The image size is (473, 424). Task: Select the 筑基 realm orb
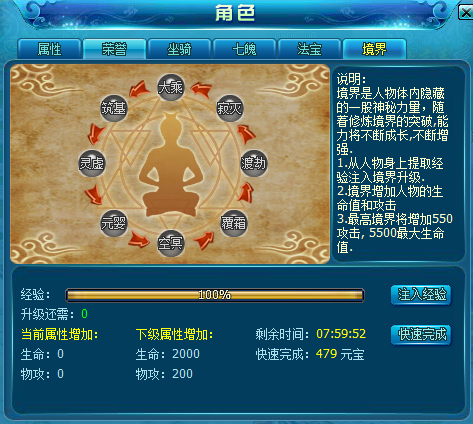114,108
